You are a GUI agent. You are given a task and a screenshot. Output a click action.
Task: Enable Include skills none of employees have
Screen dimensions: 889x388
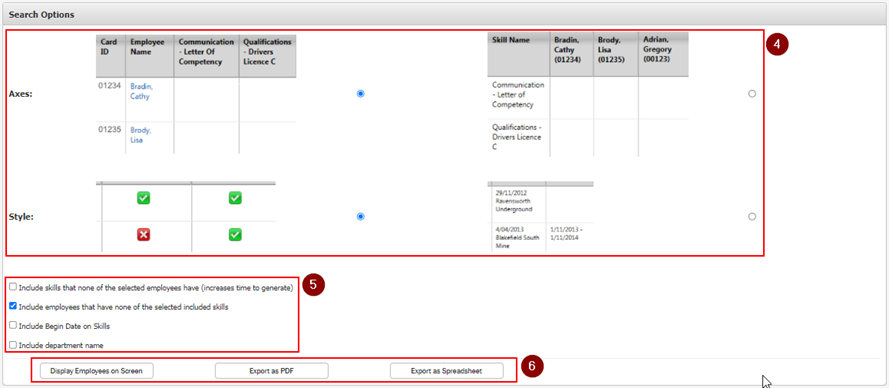(13, 287)
